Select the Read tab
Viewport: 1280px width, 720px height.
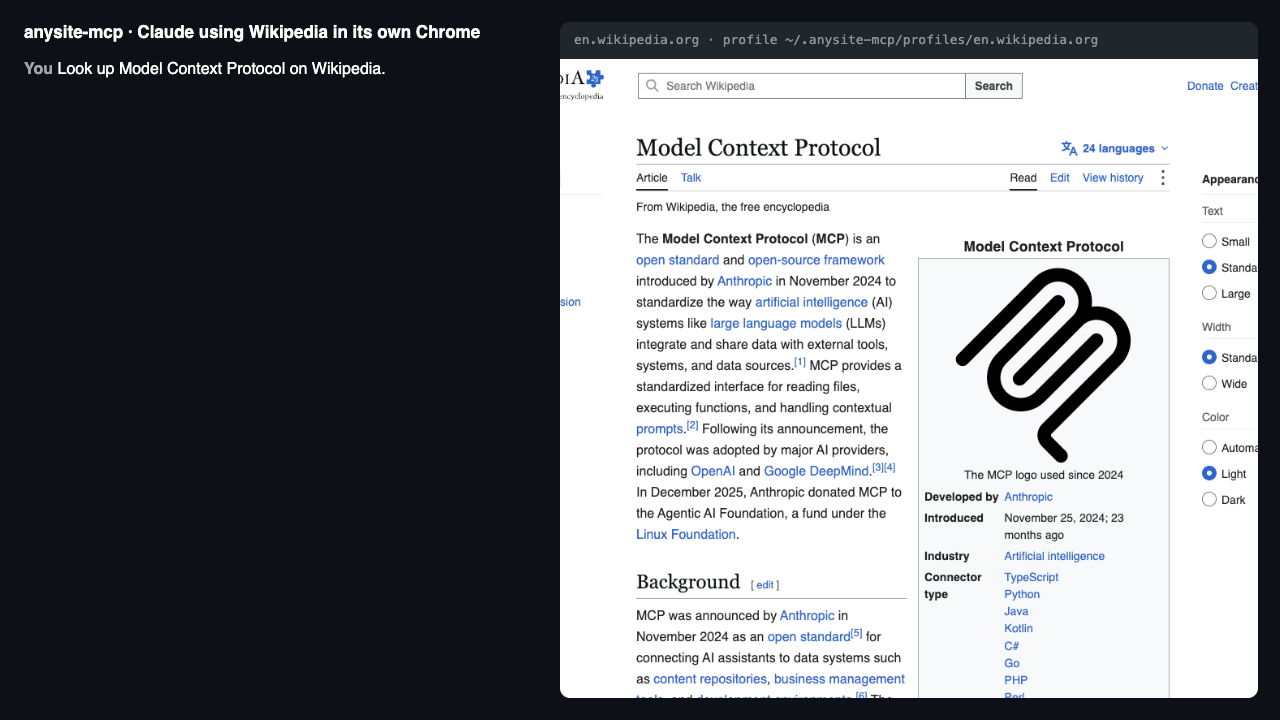[1023, 178]
